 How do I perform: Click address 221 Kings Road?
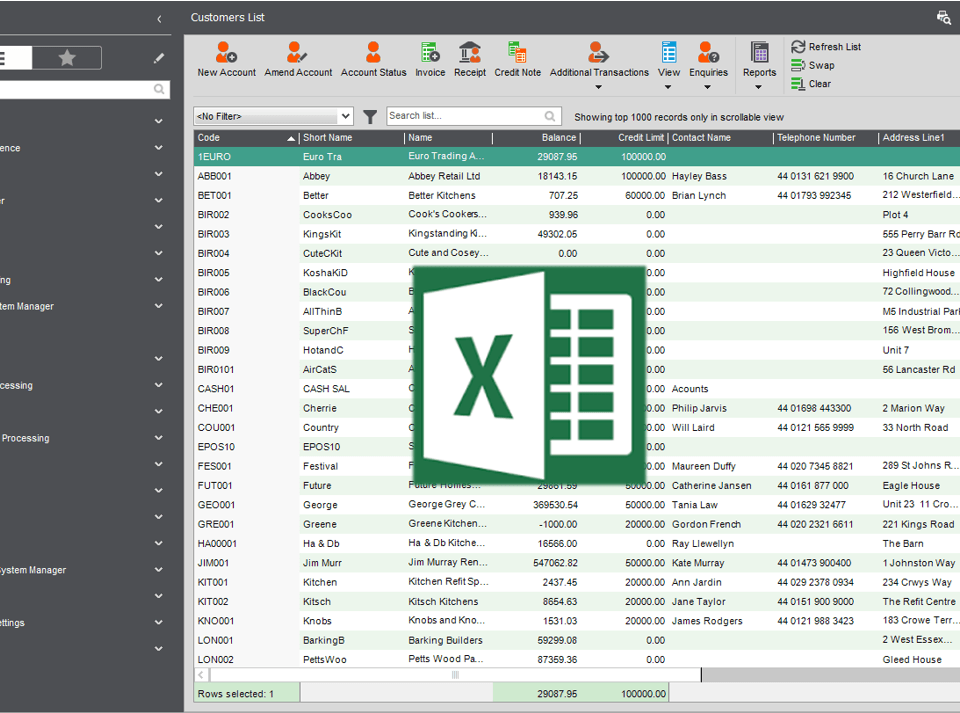pos(918,524)
